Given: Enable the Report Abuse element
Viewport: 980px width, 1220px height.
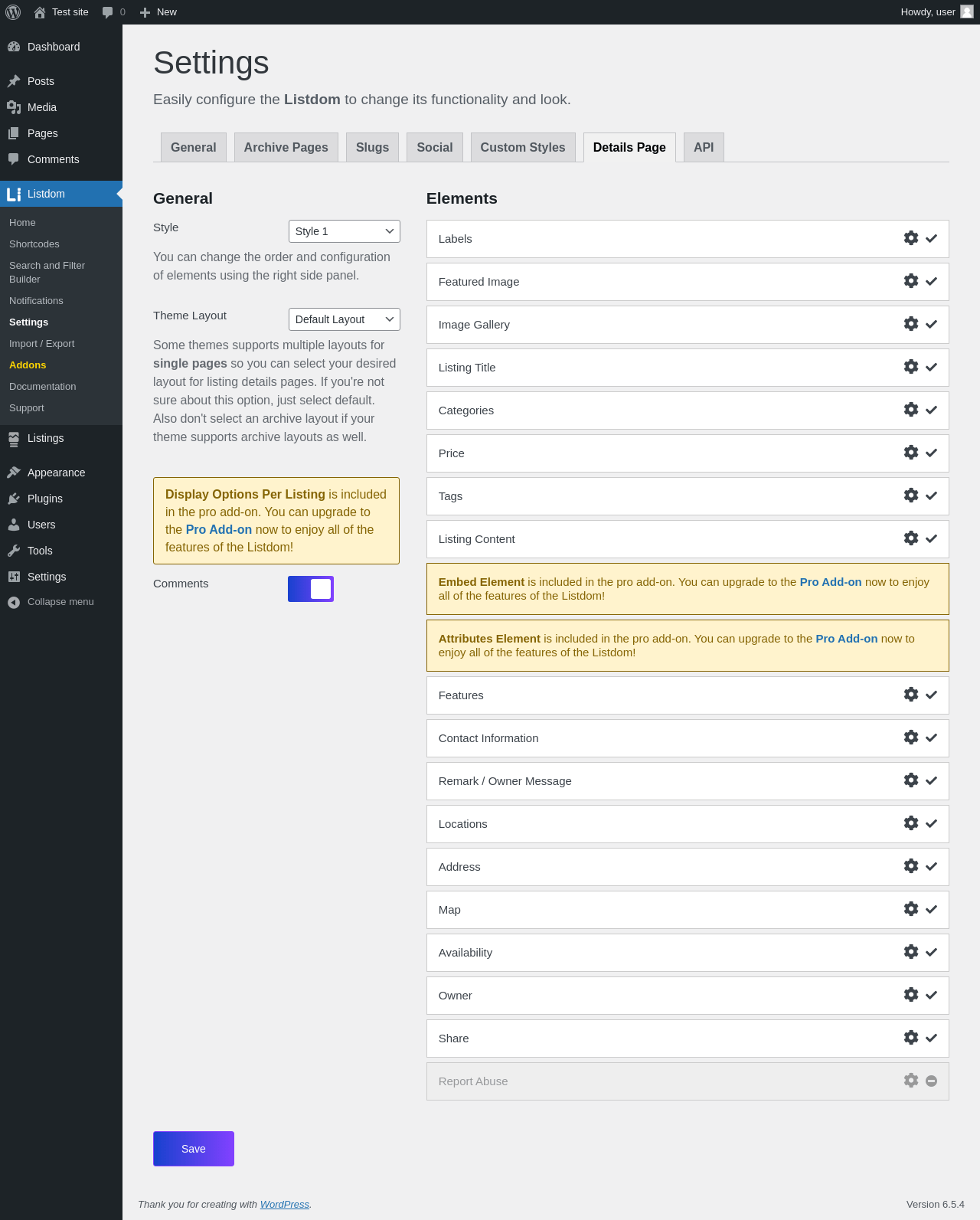Looking at the screenshot, I should (x=931, y=1081).
